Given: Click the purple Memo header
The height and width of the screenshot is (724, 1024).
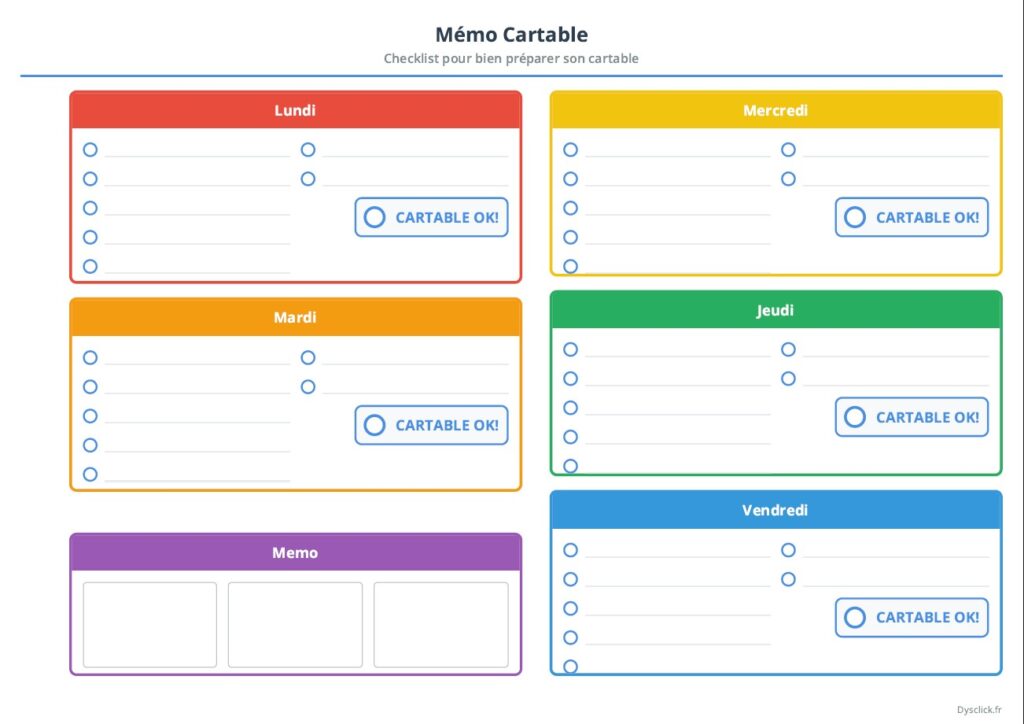Looking at the screenshot, I should click(x=295, y=552).
